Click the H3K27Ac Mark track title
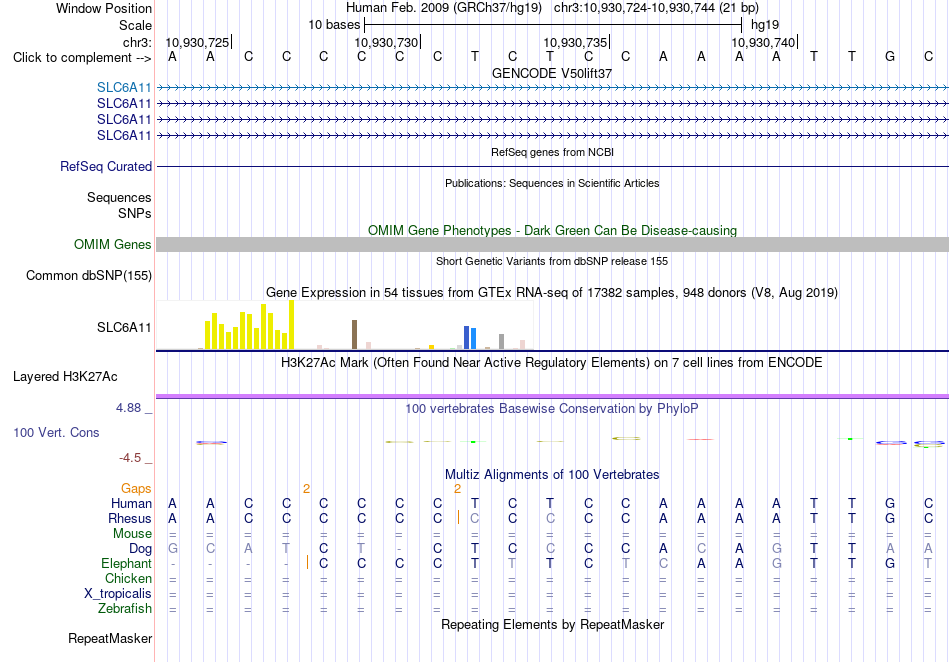This screenshot has height=662, width=950. pyautogui.click(x=552, y=363)
